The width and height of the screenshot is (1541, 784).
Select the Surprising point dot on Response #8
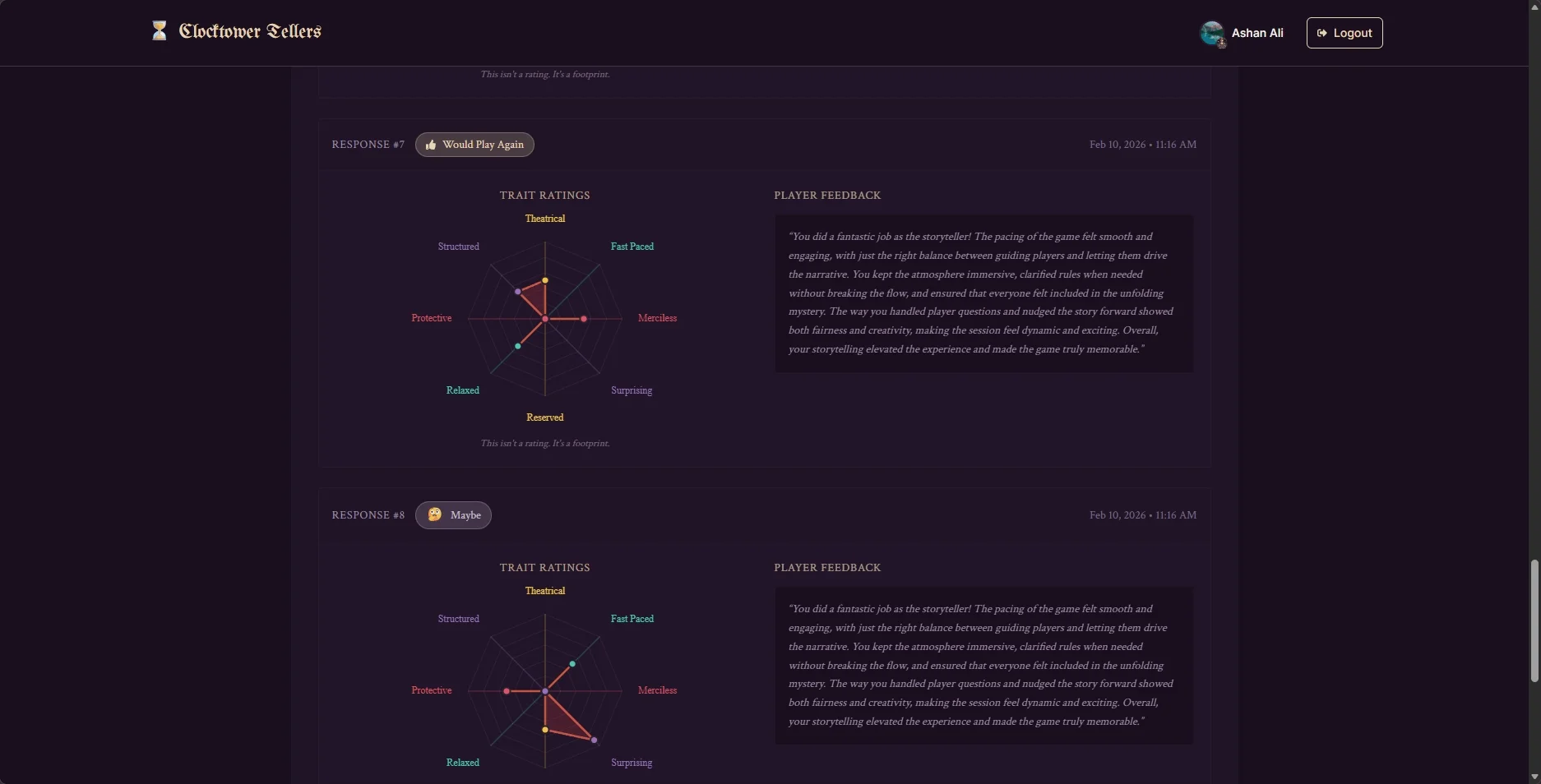click(x=593, y=740)
